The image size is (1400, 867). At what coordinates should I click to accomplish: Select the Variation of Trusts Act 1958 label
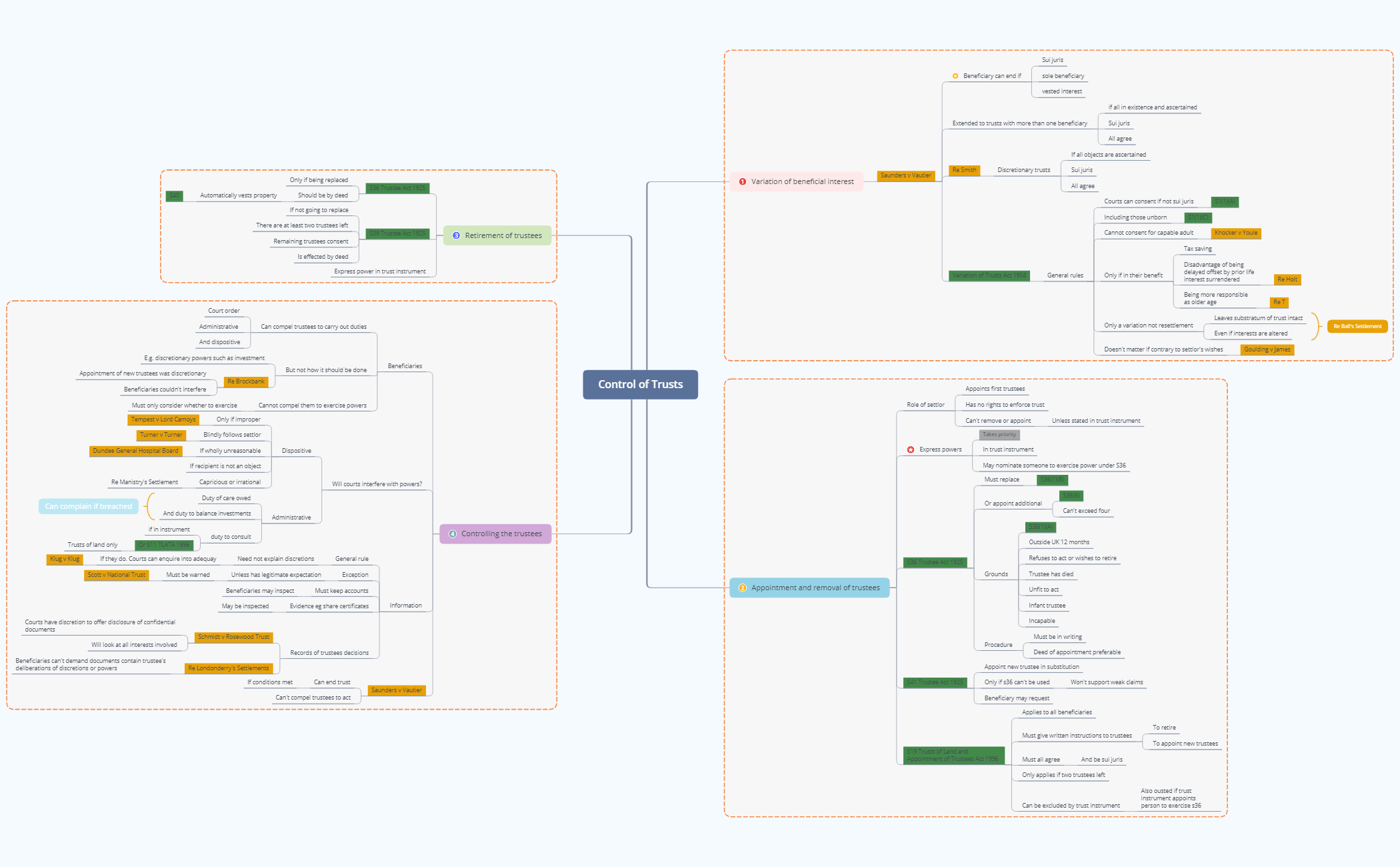click(989, 275)
